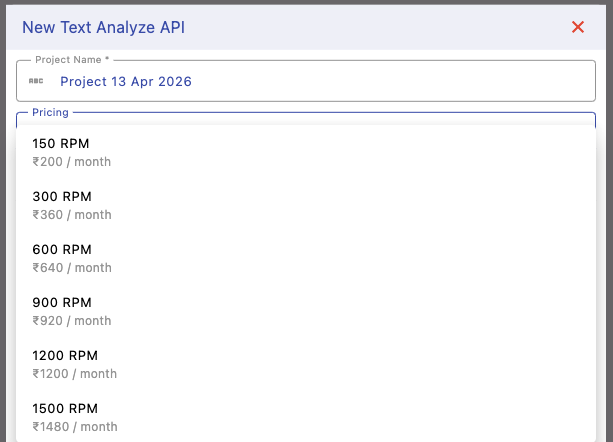Click the ₹360 / month price text

71,215
